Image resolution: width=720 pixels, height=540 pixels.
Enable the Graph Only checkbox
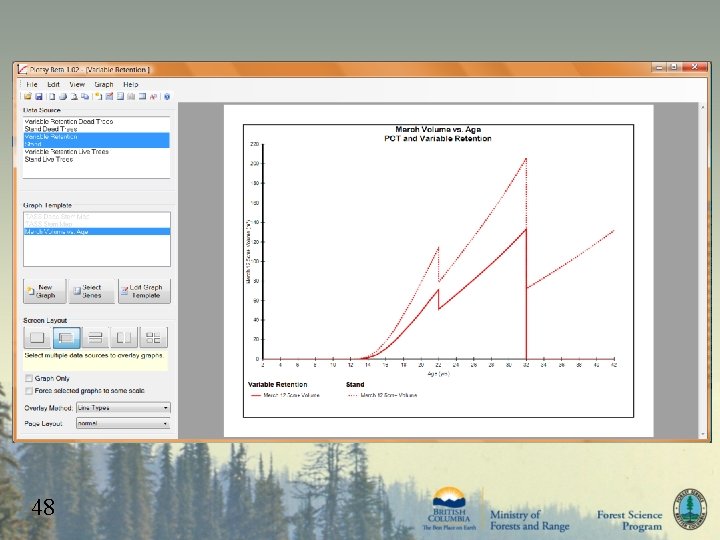[x=29, y=378]
